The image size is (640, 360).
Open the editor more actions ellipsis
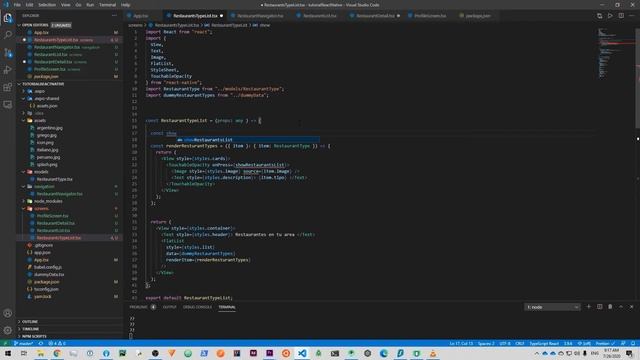point(632,16)
